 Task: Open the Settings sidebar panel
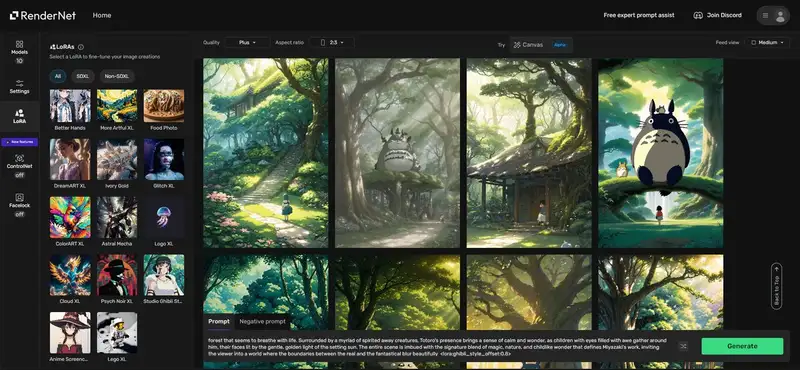pyautogui.click(x=19, y=87)
